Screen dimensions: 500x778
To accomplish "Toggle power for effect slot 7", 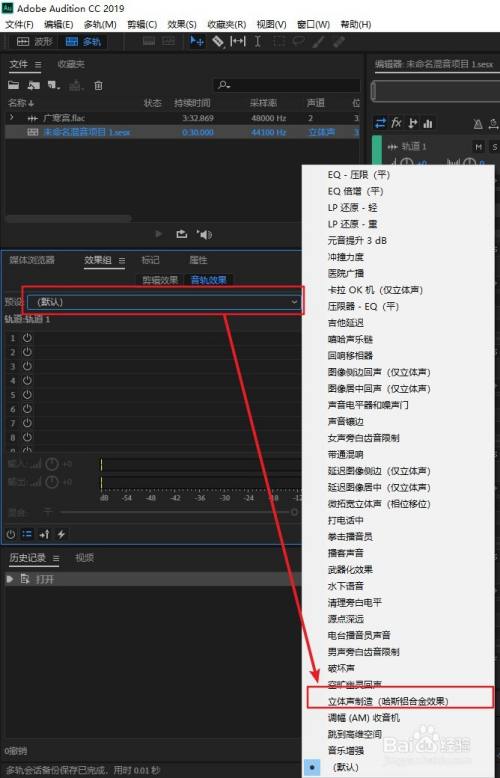I will tap(27, 423).
